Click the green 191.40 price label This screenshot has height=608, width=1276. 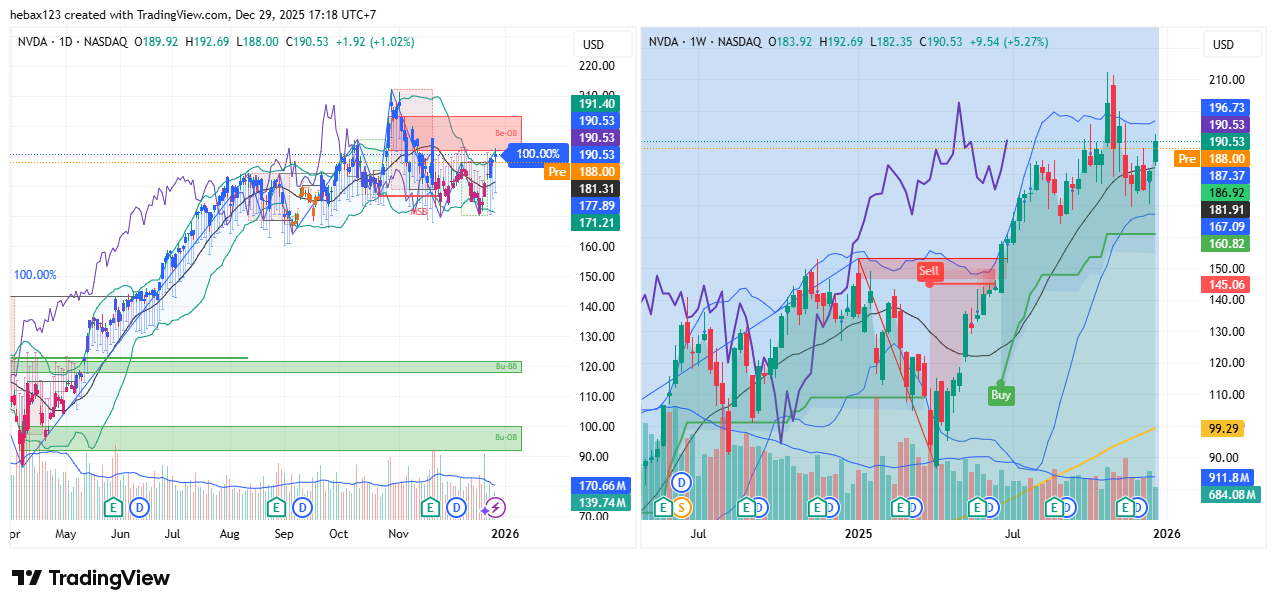coord(598,103)
